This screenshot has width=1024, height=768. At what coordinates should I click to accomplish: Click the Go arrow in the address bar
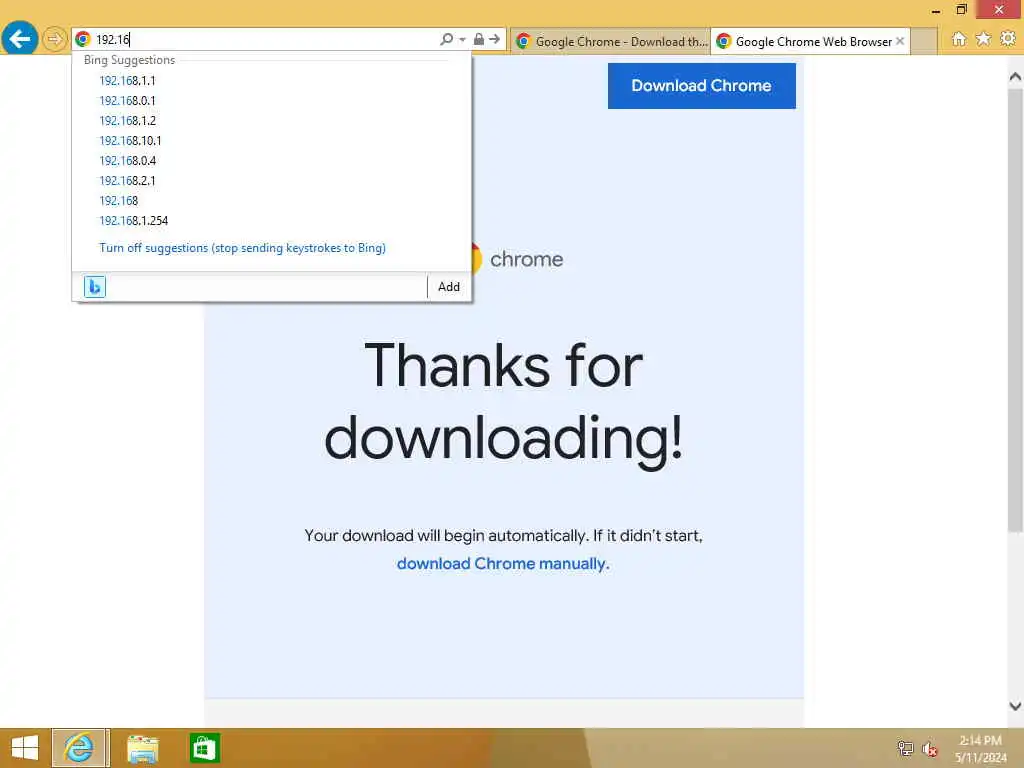click(x=494, y=39)
